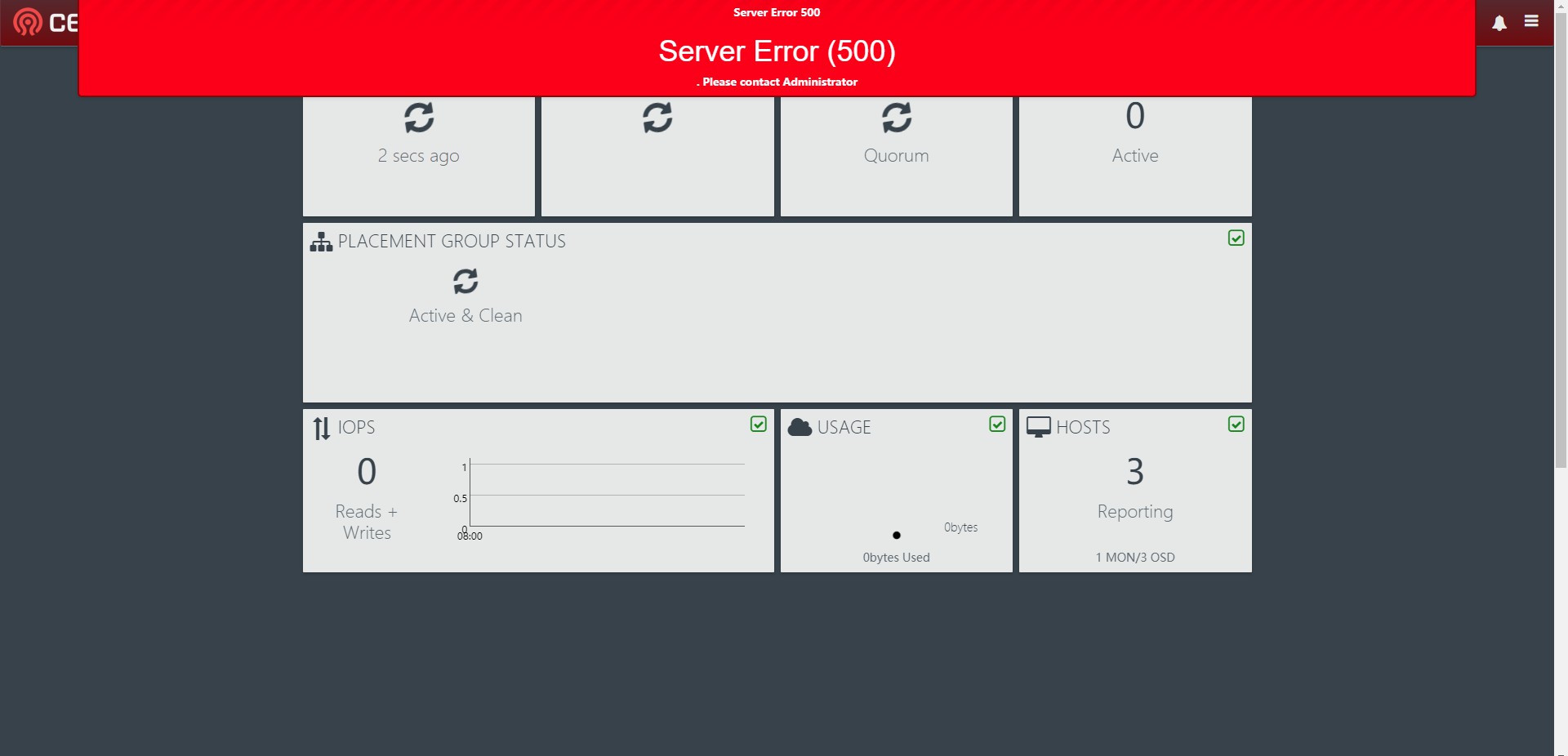Image resolution: width=1568 pixels, height=756 pixels.
Task: Click the Hosts monitor icon
Action: point(1038,427)
